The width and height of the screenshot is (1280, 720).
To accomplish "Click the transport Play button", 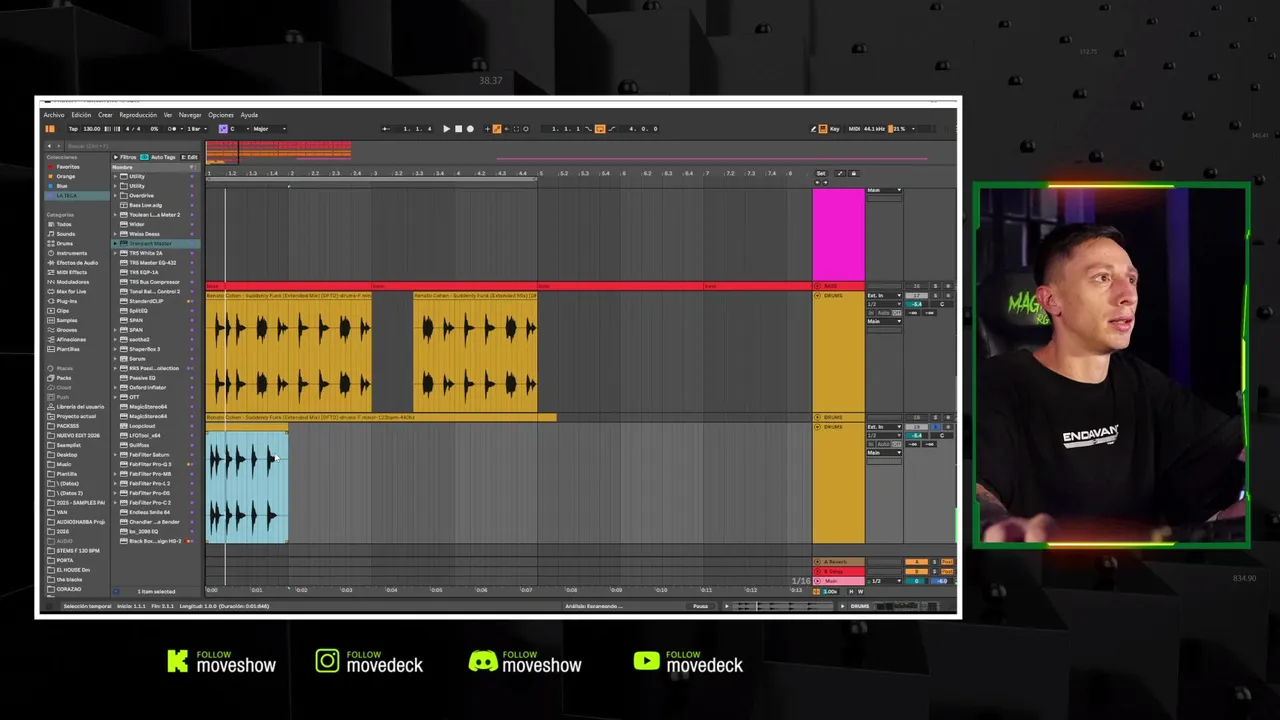I will coord(446,129).
